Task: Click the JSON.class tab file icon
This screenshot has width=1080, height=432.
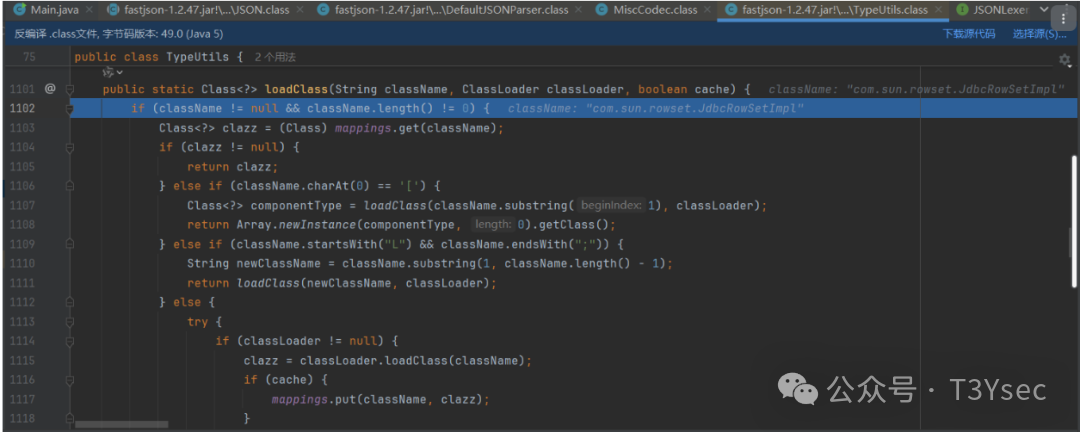Action: (113, 10)
